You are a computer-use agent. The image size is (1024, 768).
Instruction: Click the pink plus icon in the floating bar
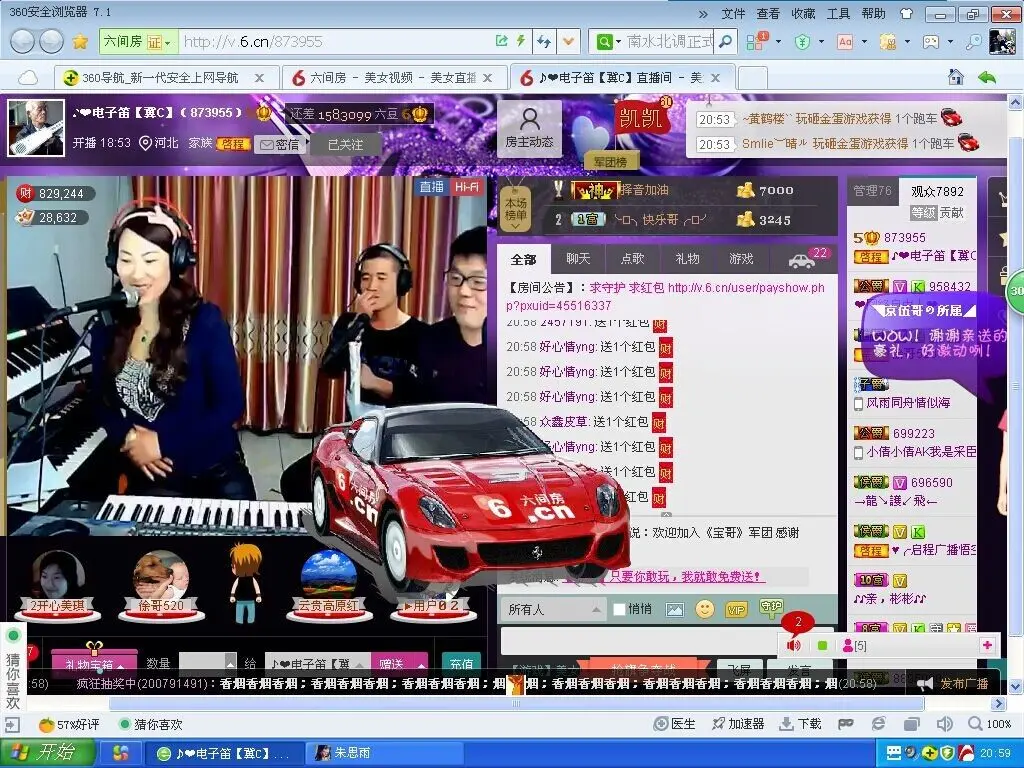click(x=987, y=645)
